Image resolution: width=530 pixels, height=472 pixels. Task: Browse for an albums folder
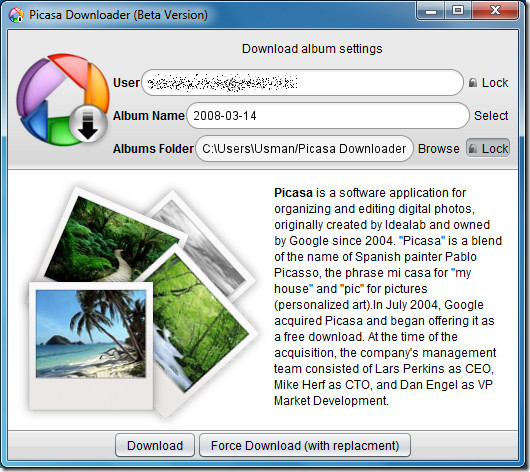(x=439, y=148)
